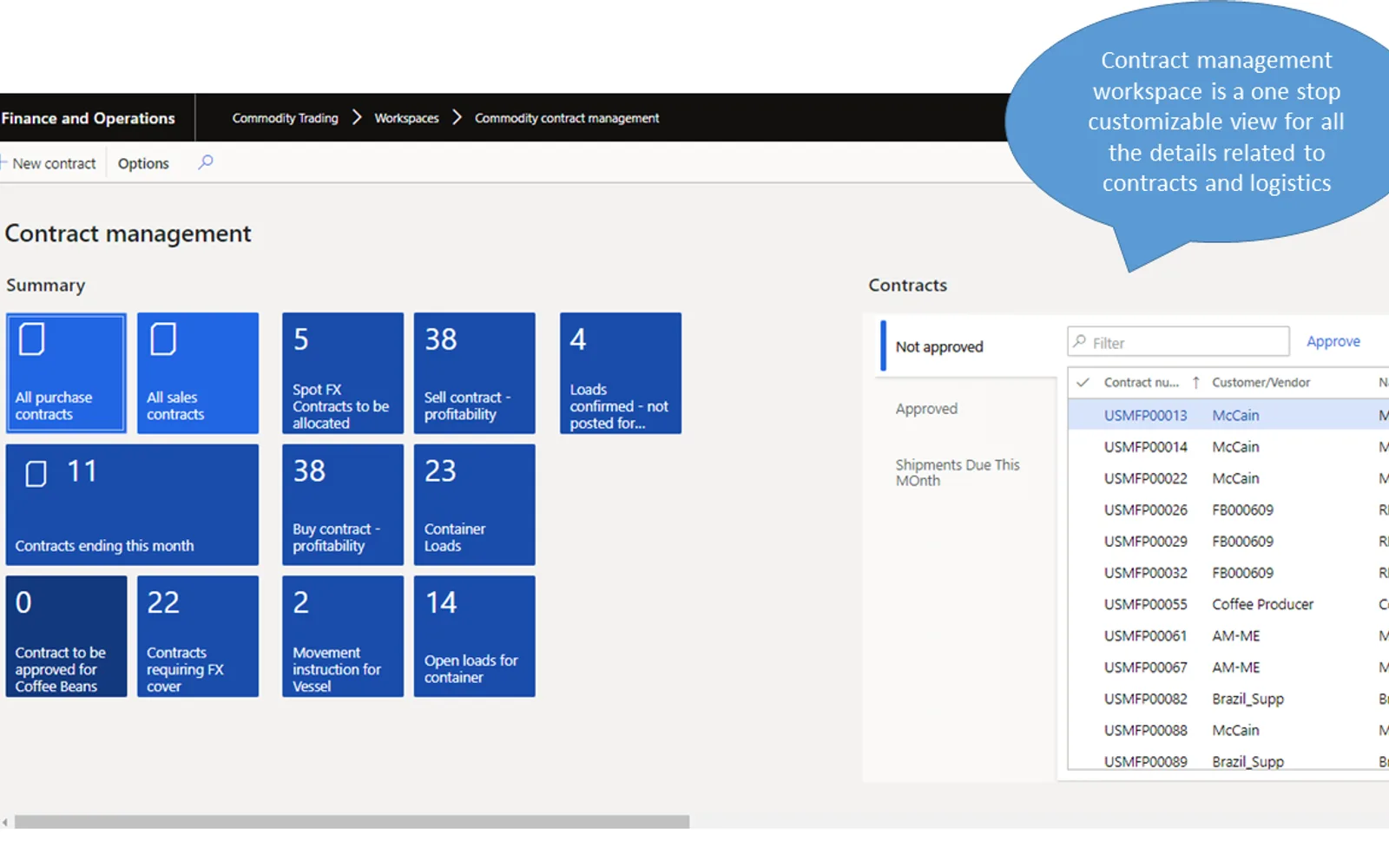Open Contracts ending this month tile
Image resolution: width=1389 pixels, height=868 pixels.
click(x=132, y=504)
